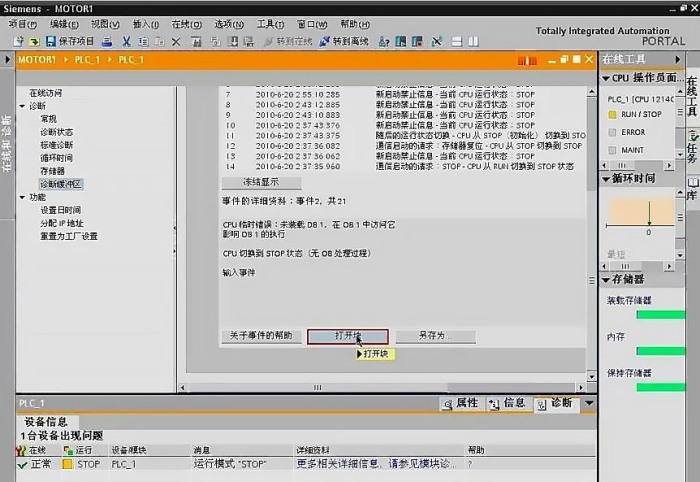Open the 任务 side tab
The image size is (700, 482).
pos(692,146)
